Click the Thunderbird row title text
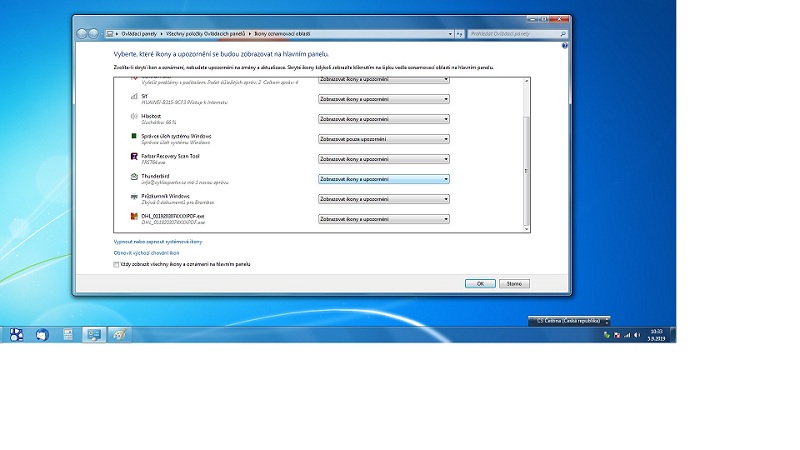The image size is (800, 450). (x=155, y=176)
